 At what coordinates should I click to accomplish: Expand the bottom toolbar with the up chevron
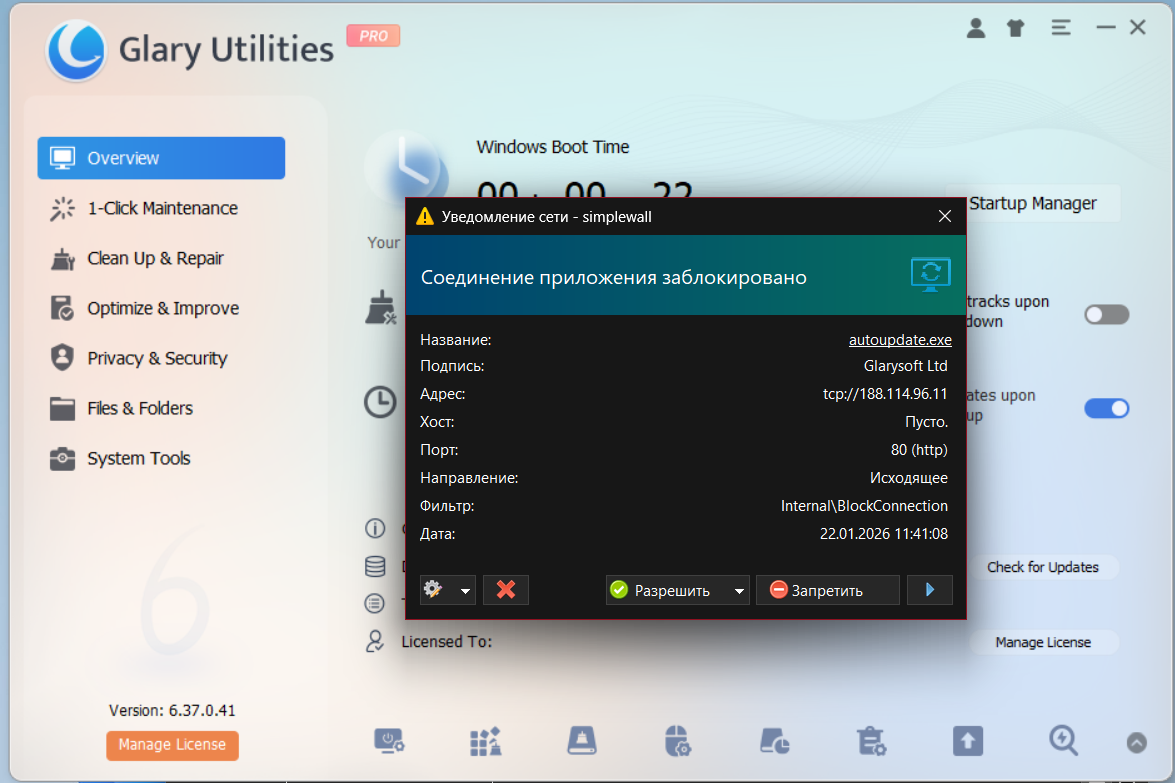click(x=1136, y=743)
